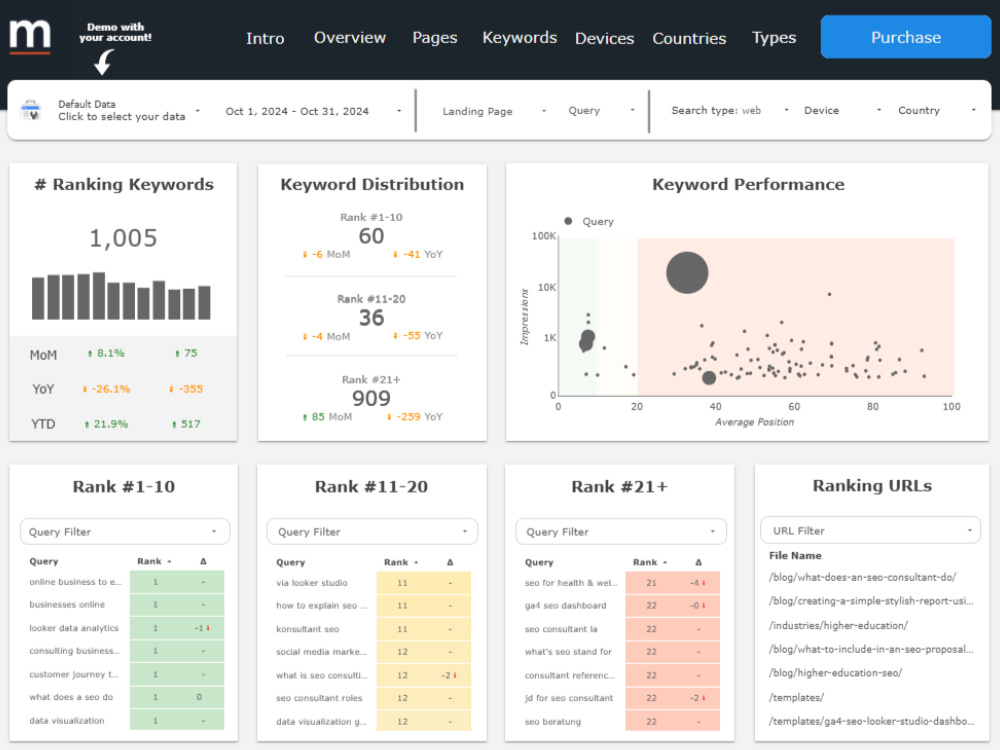This screenshot has height=750, width=1000.
Task: Open URL Filter in Ranking URLs panel
Action: [x=870, y=531]
